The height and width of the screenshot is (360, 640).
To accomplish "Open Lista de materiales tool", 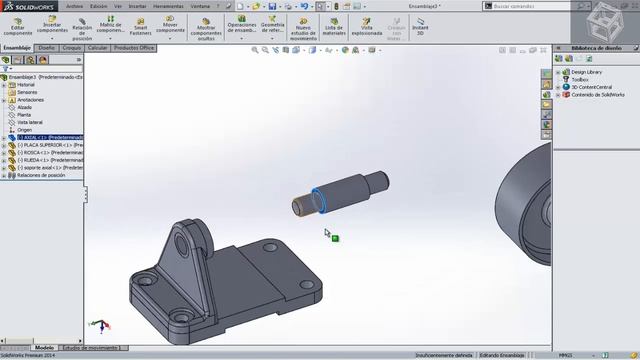I will (x=334, y=27).
